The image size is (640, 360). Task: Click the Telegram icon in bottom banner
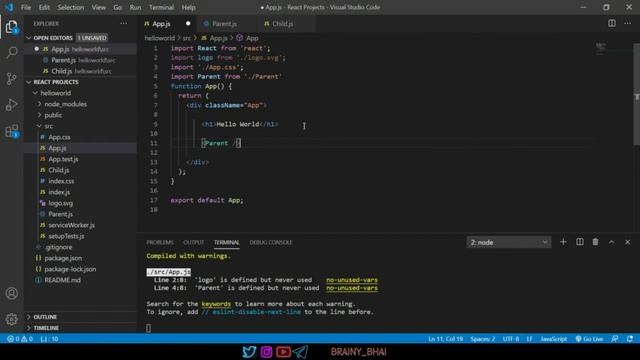coord(300,351)
